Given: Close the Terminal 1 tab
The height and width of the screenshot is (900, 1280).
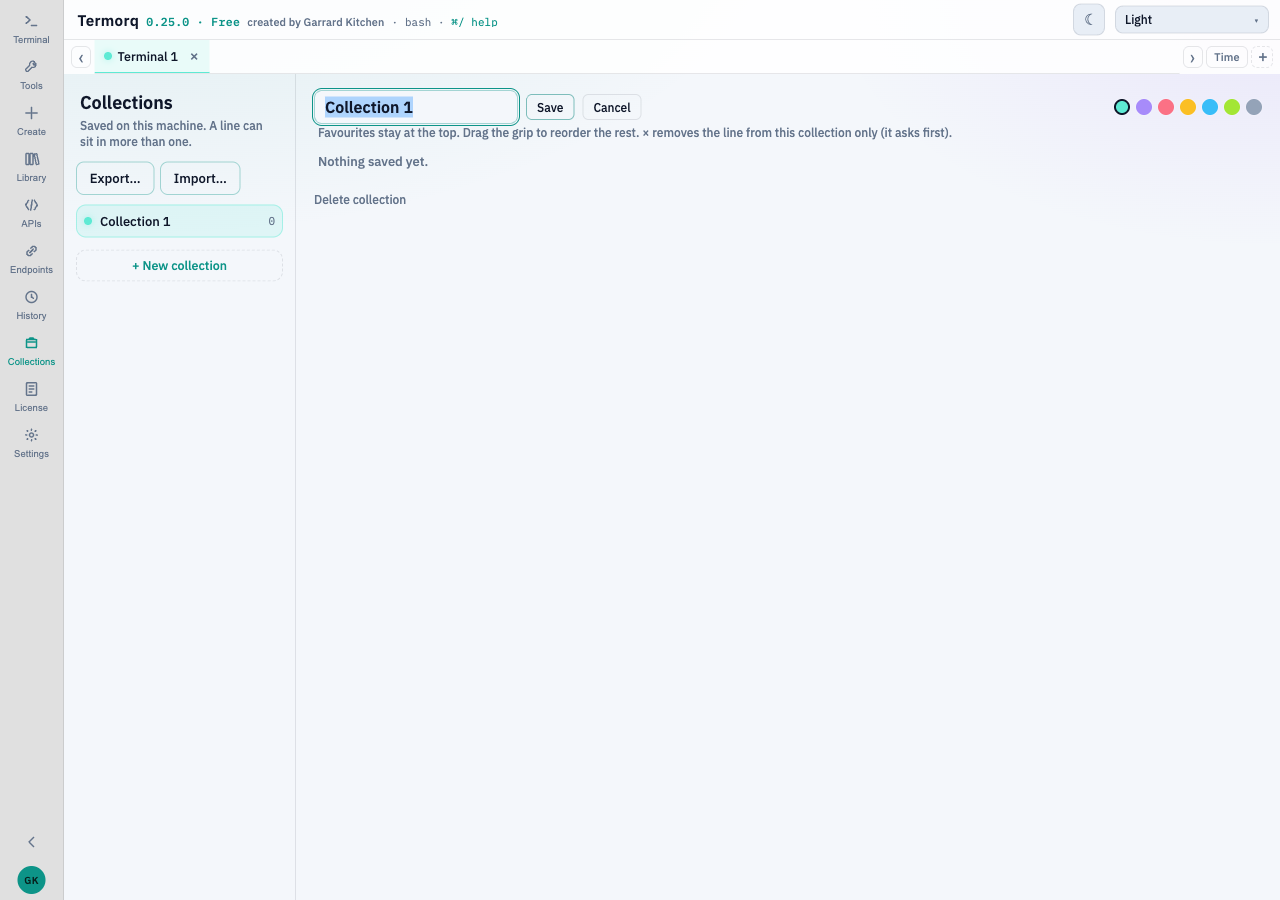Looking at the screenshot, I should (x=194, y=57).
